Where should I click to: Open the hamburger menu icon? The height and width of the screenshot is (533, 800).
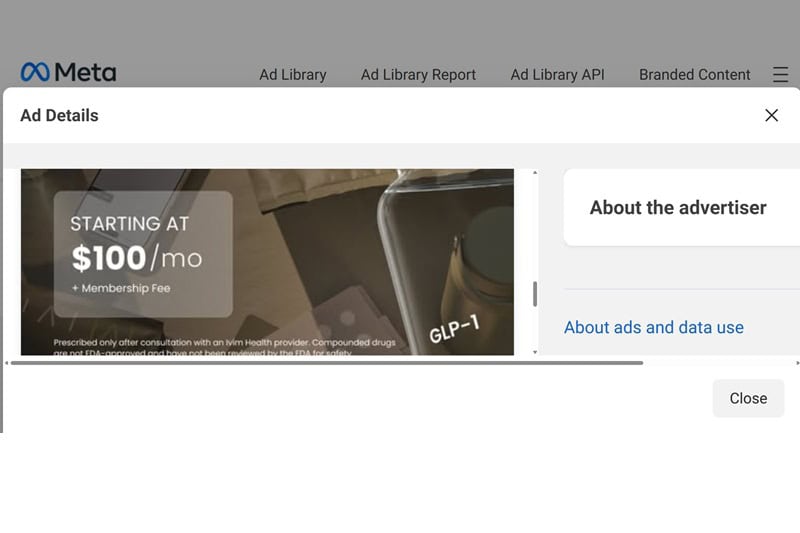780,74
